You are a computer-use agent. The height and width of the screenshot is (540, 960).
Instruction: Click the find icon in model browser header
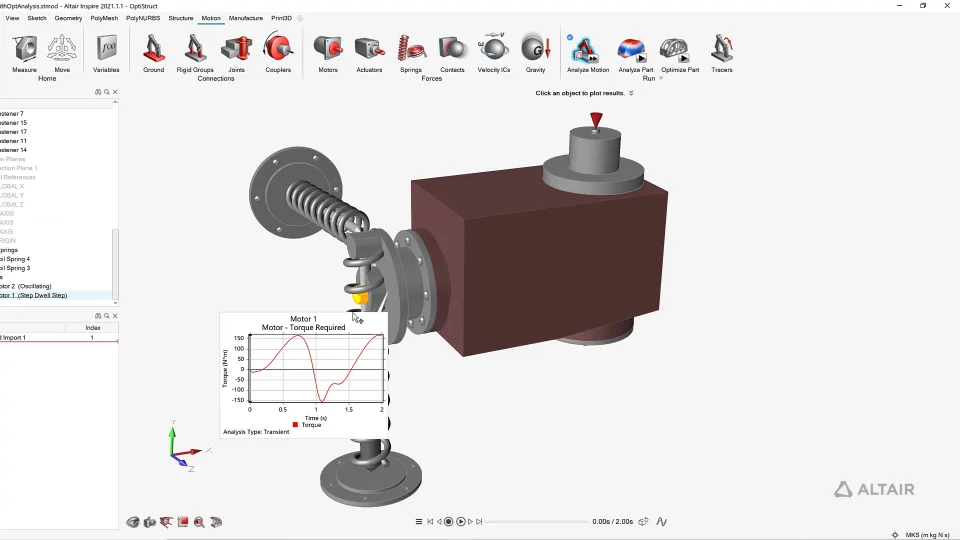[98, 92]
